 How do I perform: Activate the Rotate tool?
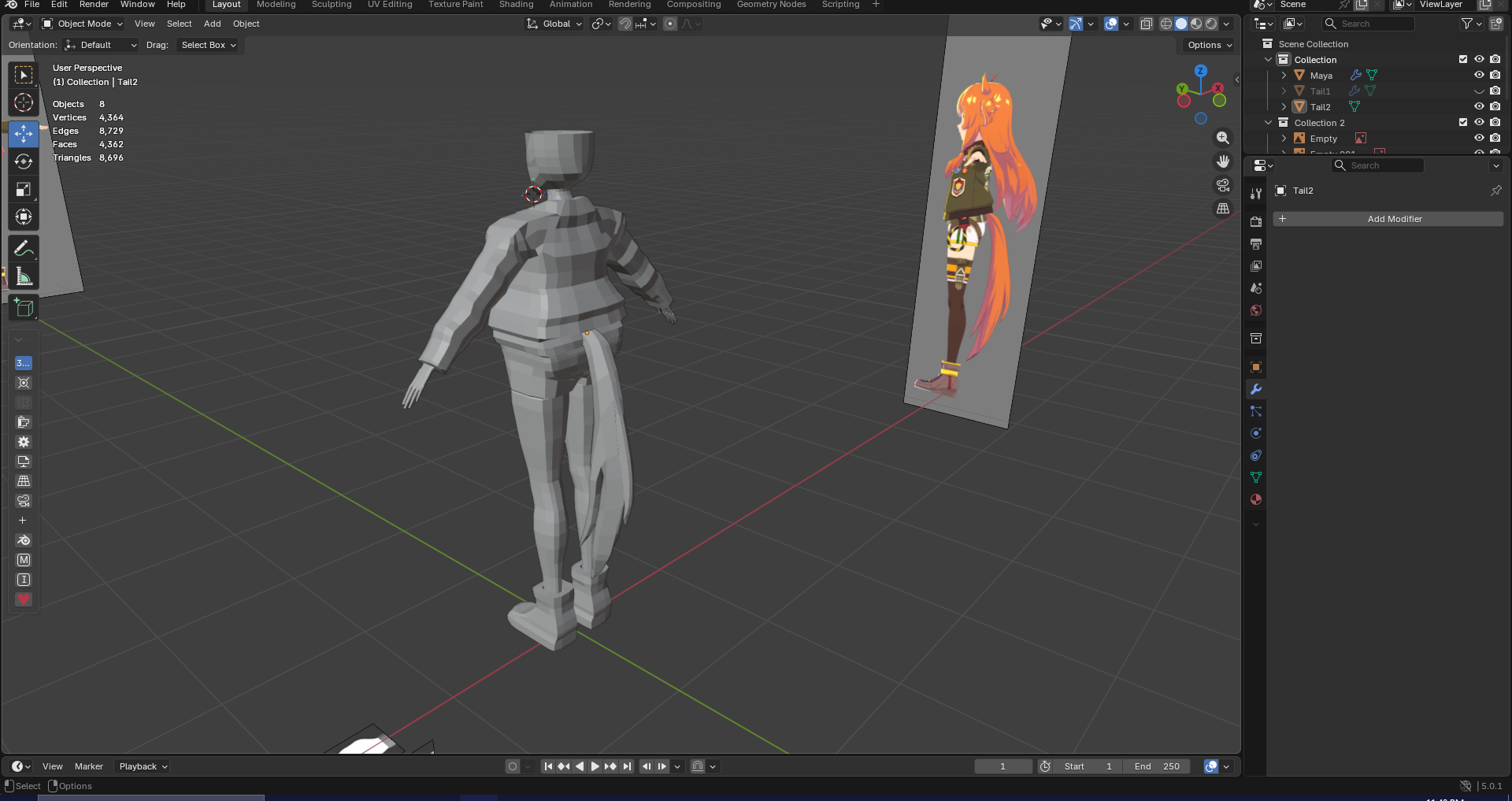[24, 161]
